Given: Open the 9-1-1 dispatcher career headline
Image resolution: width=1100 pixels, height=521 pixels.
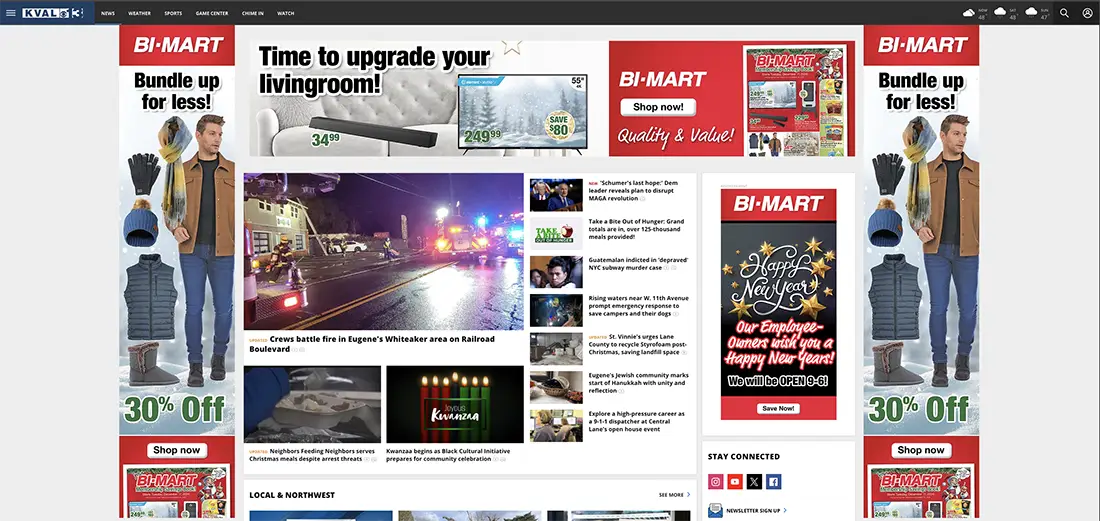Looking at the screenshot, I should pos(637,421).
